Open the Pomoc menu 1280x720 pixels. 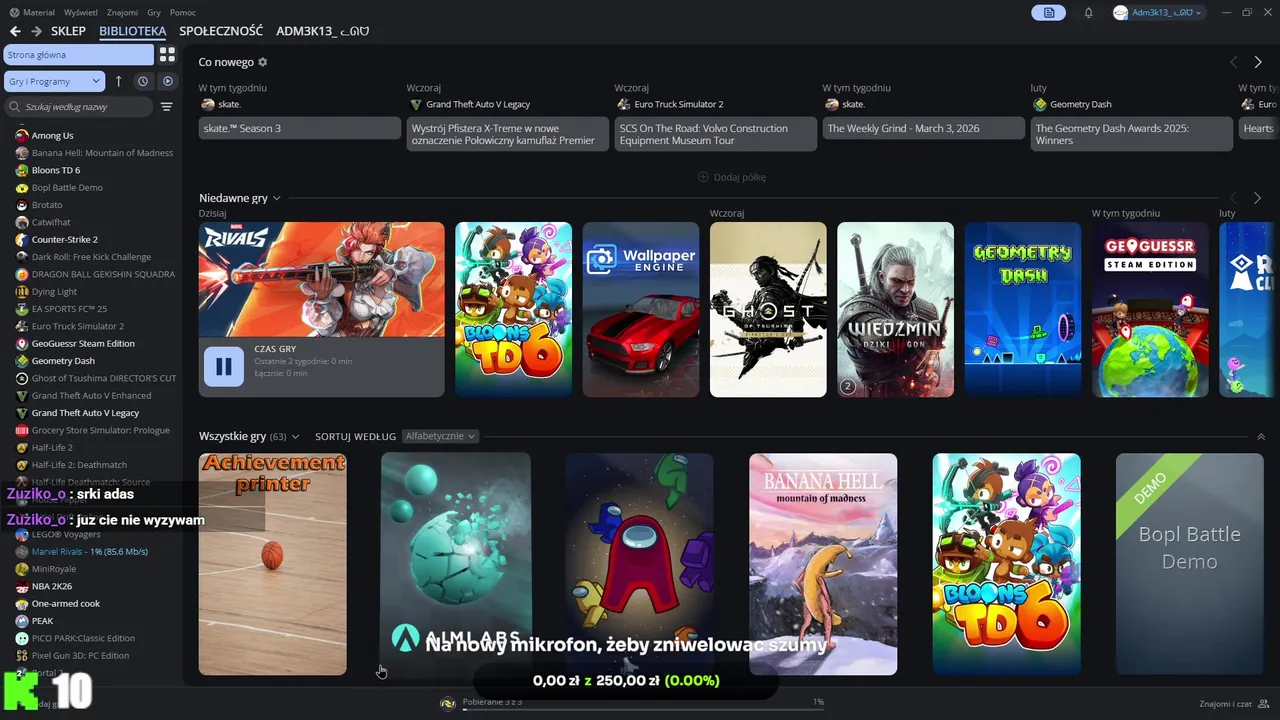pos(183,12)
